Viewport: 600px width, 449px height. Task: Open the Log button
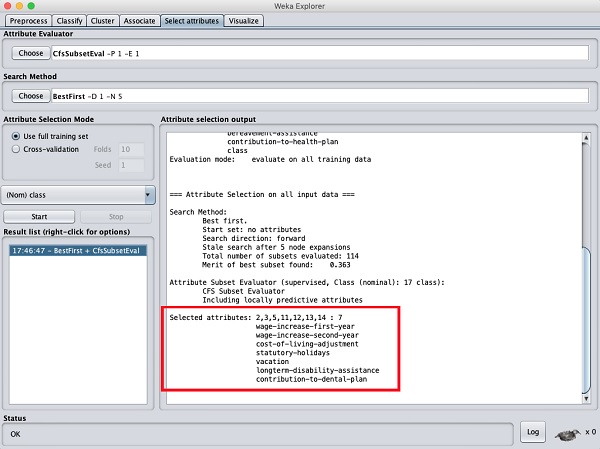click(x=532, y=431)
